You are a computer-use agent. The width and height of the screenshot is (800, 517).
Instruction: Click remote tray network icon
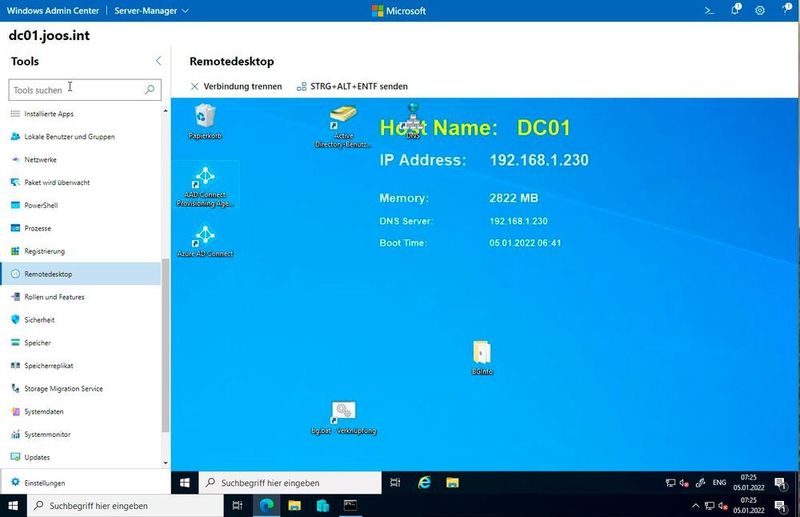click(x=670, y=482)
